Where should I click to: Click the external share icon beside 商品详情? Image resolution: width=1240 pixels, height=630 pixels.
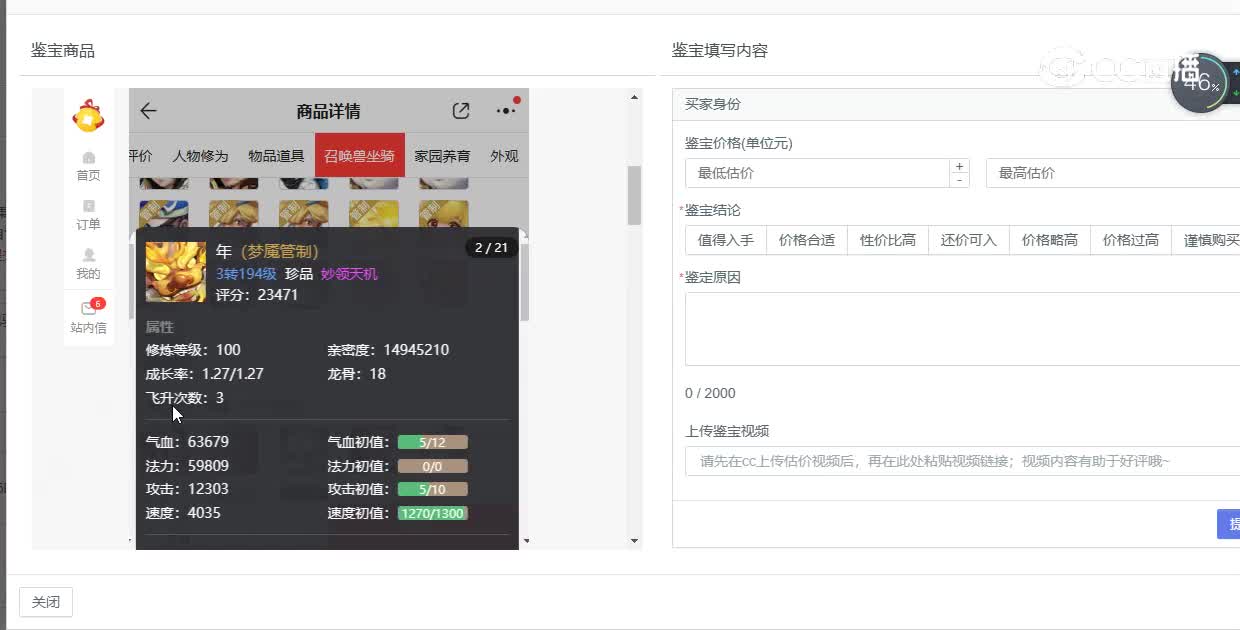(461, 111)
